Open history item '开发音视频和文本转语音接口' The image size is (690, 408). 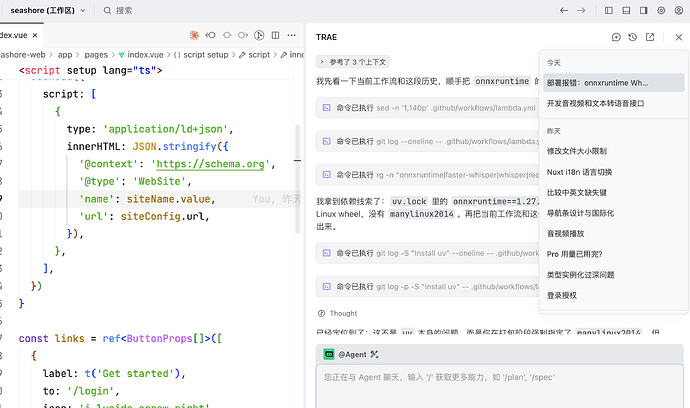click(613, 103)
